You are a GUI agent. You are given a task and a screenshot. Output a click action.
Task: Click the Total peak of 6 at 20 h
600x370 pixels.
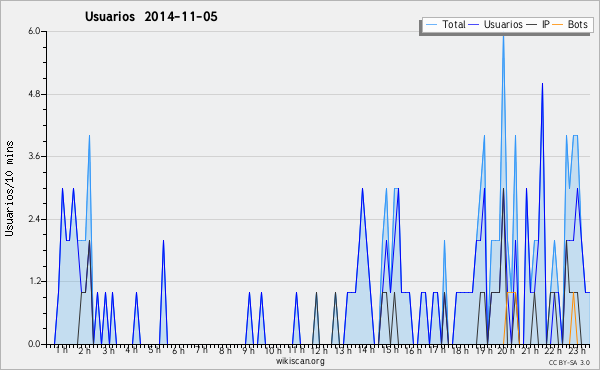[x=503, y=36]
